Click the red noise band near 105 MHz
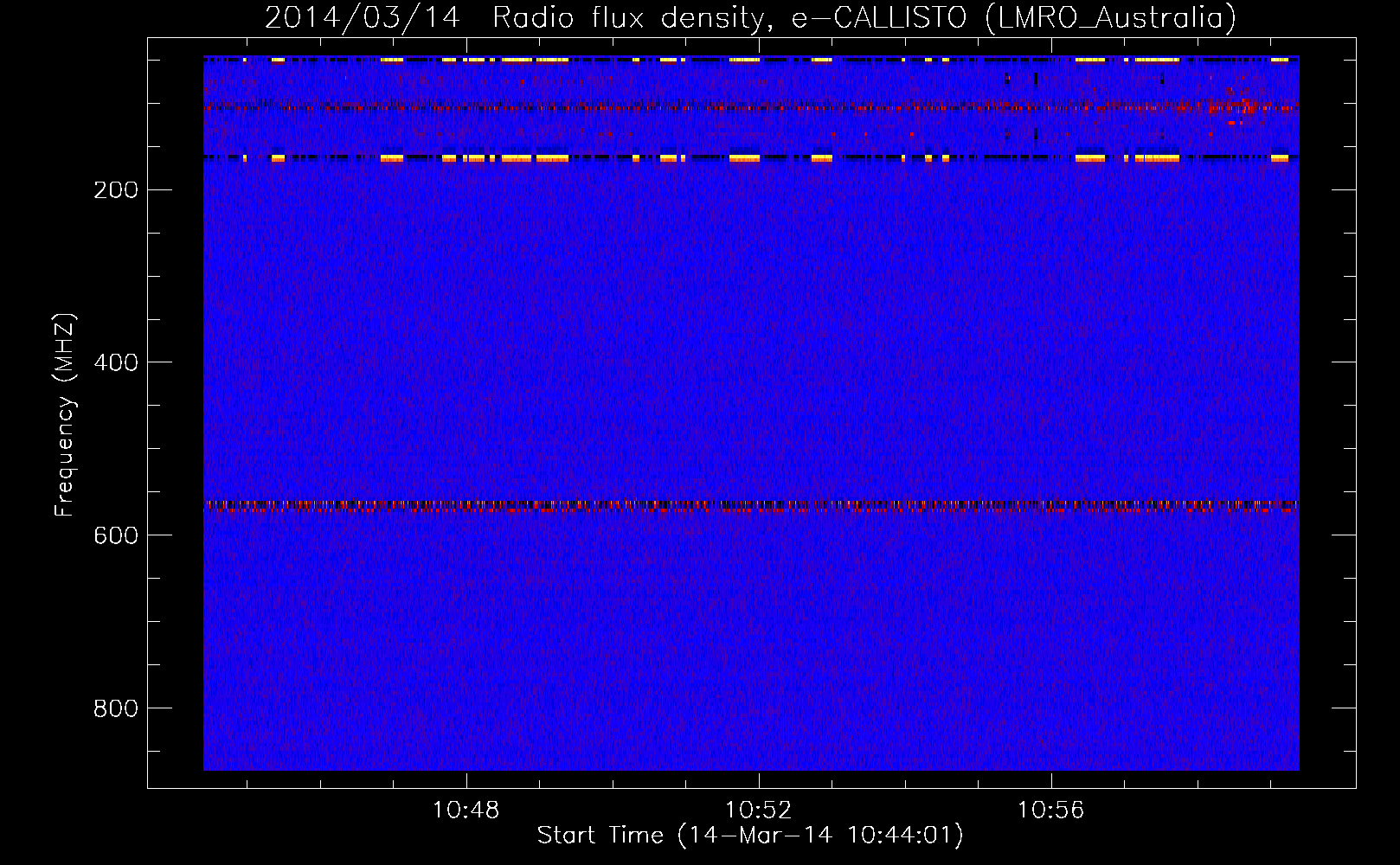The height and width of the screenshot is (865, 1400). point(751,108)
